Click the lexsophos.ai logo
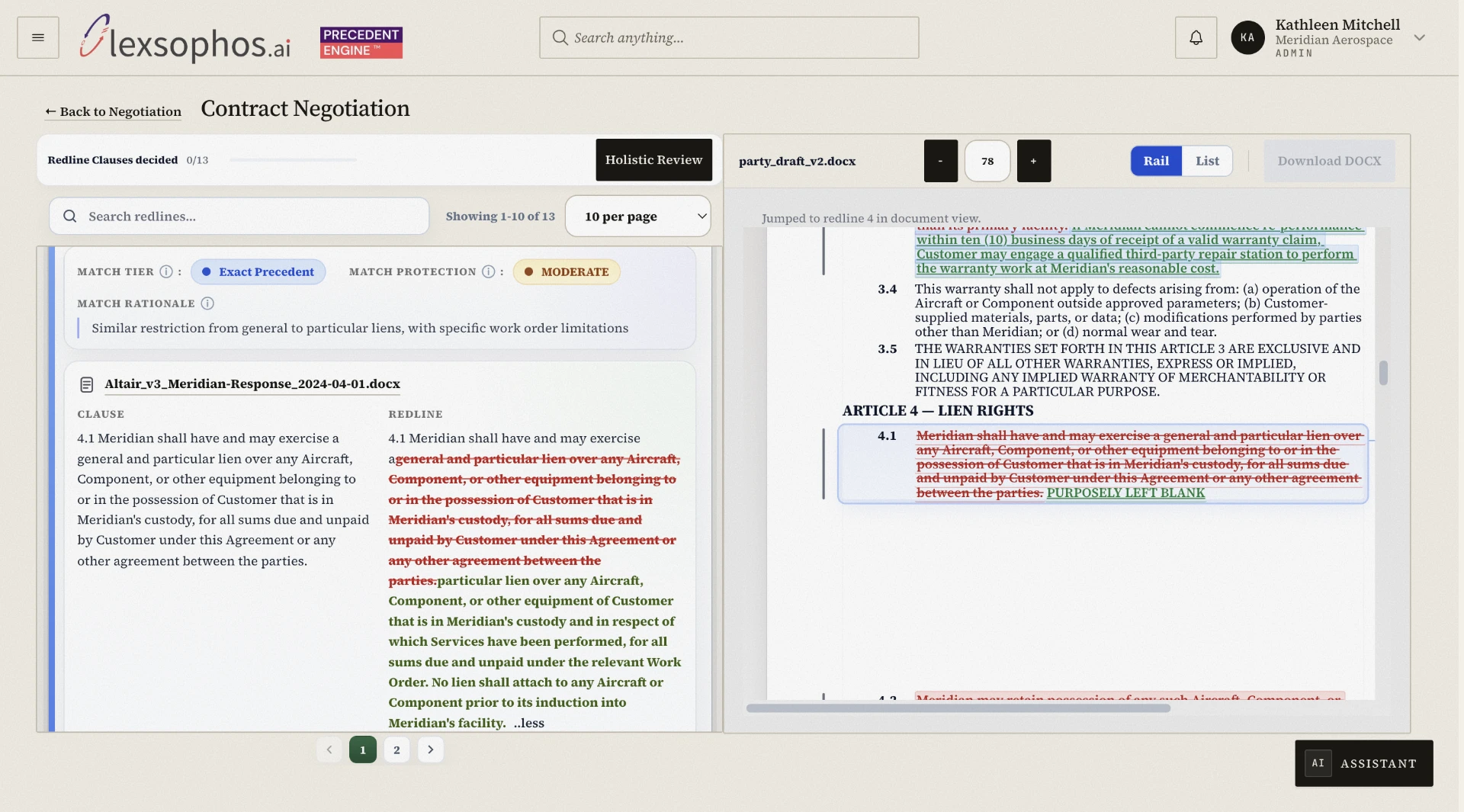This screenshot has height=812, width=1464. [x=185, y=39]
